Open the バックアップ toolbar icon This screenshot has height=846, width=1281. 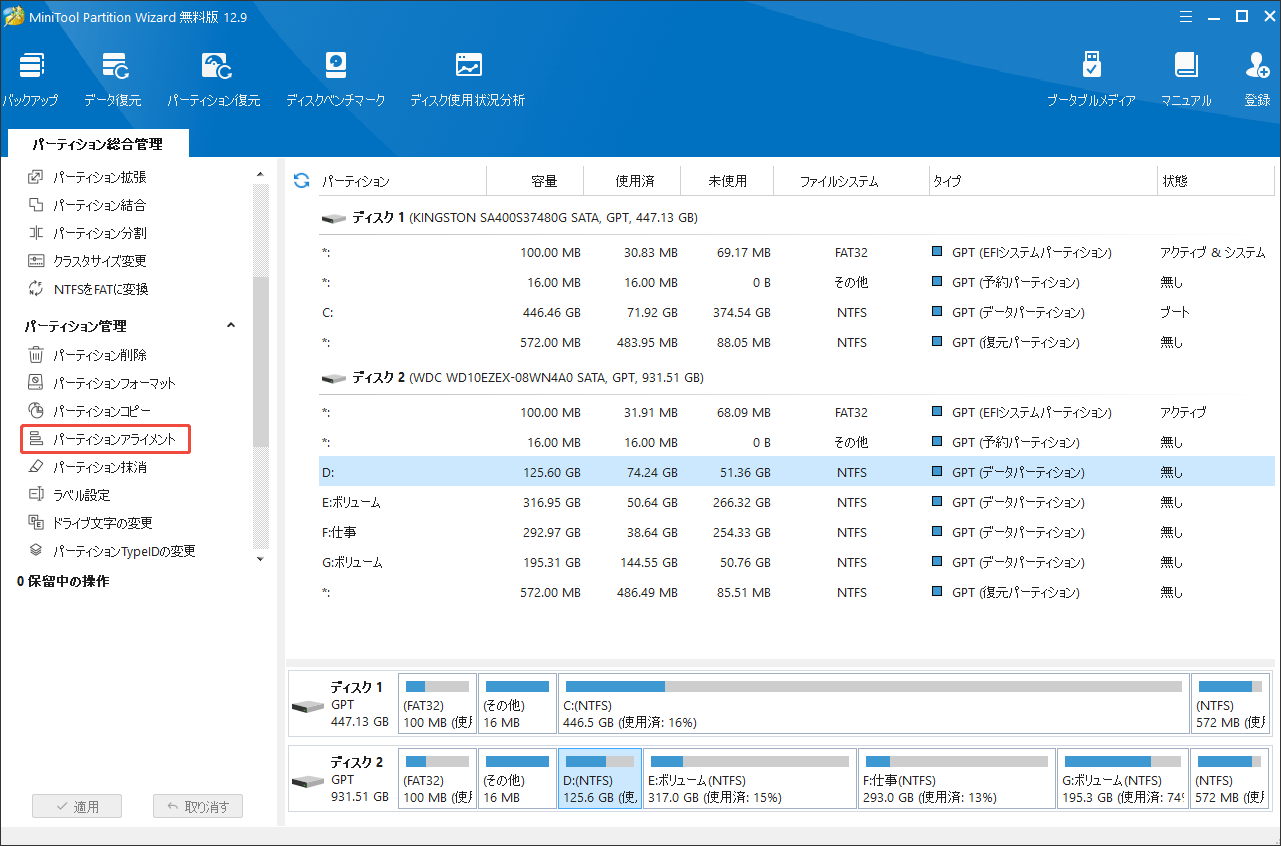tap(30, 78)
